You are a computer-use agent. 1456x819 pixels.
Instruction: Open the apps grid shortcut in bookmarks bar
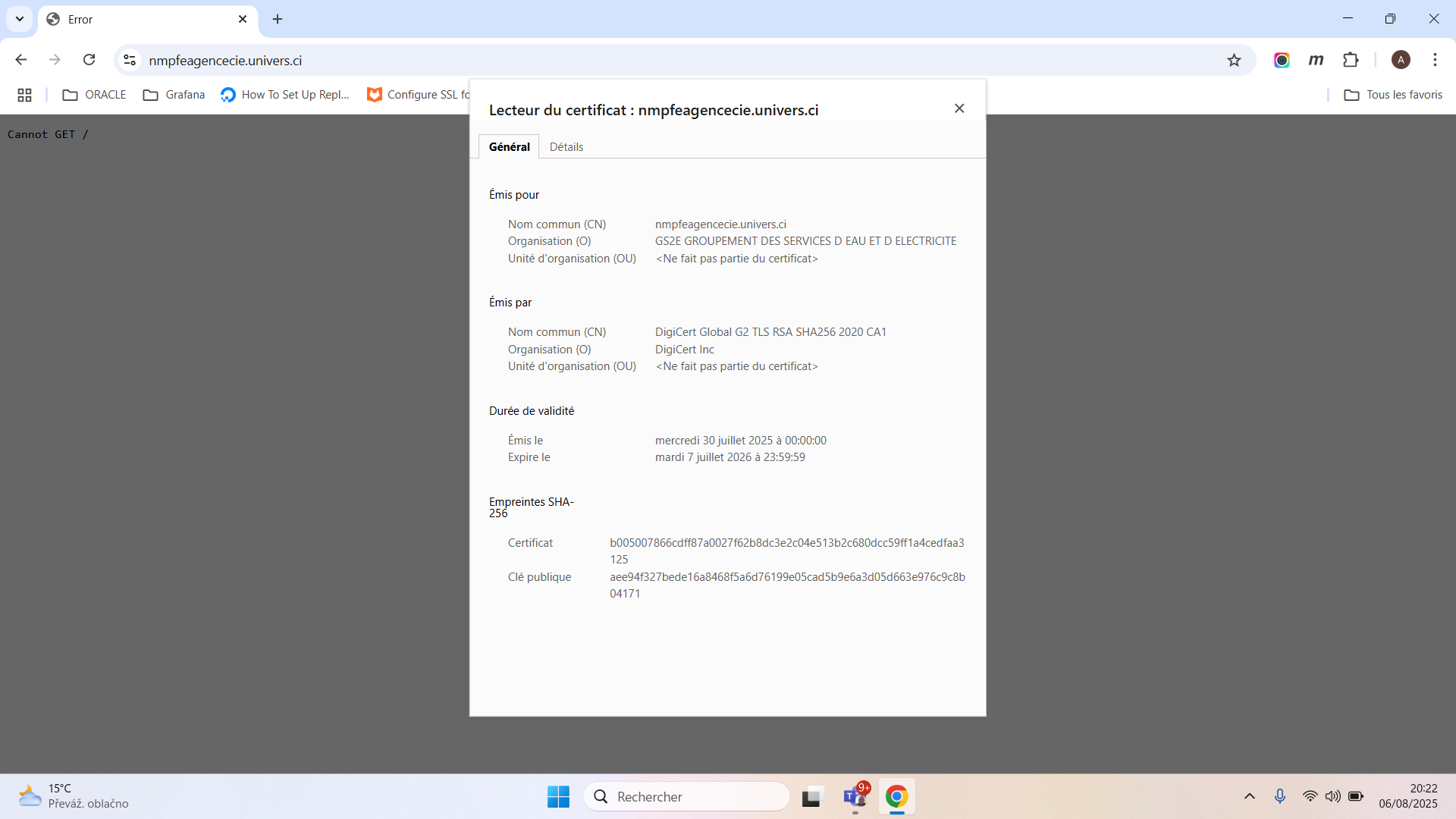[x=24, y=95]
